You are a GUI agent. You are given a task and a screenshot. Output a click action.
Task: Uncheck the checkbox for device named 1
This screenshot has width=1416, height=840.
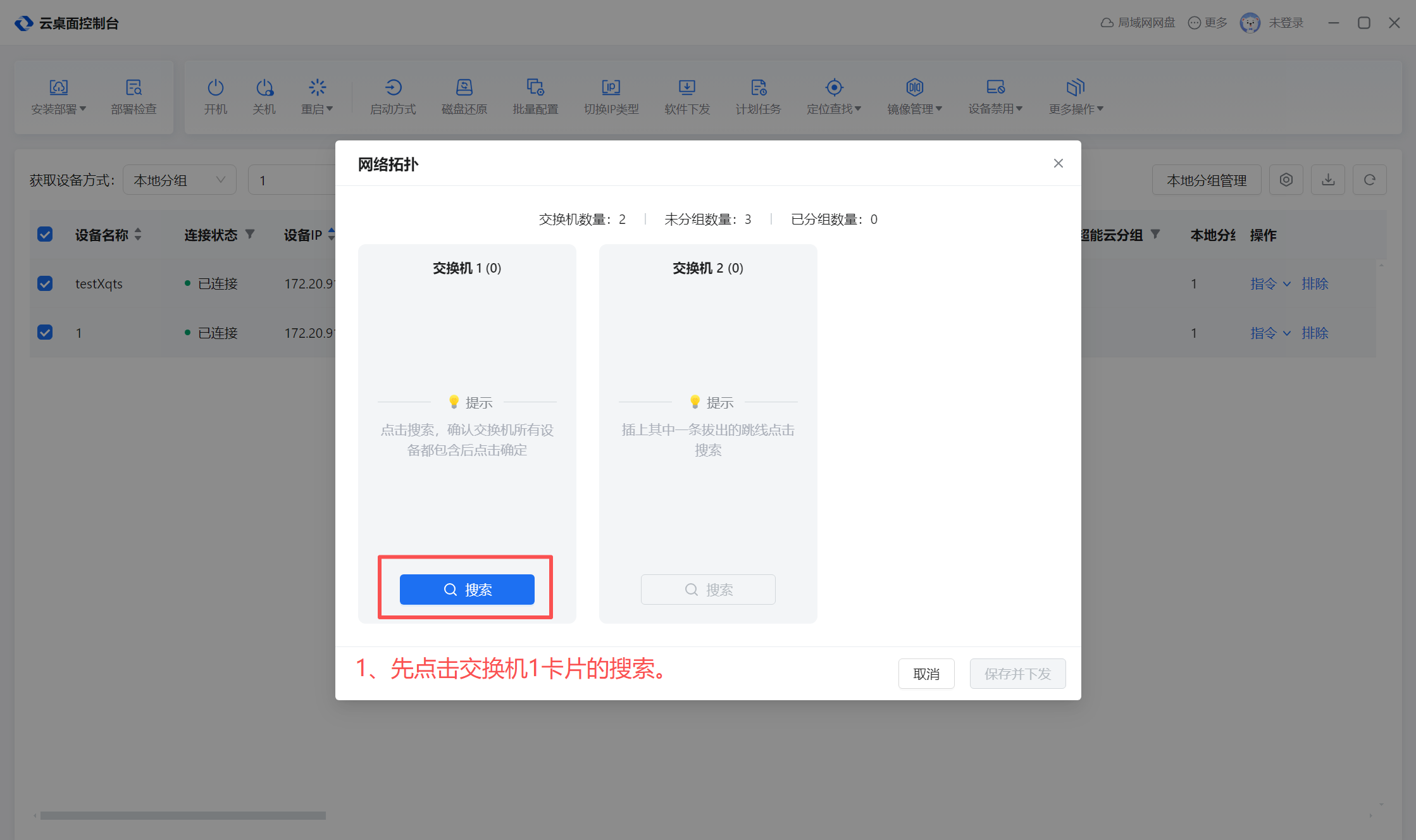coord(45,332)
